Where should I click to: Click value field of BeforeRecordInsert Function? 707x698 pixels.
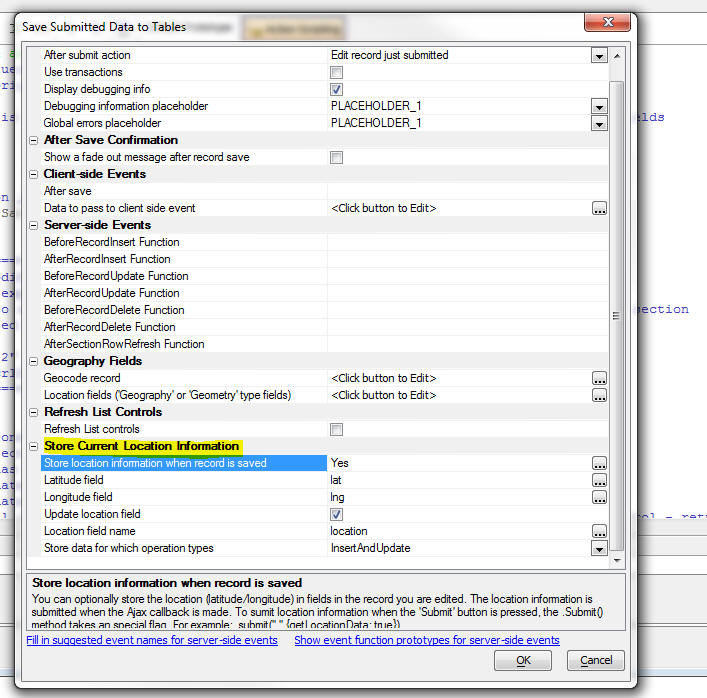[x=468, y=242]
